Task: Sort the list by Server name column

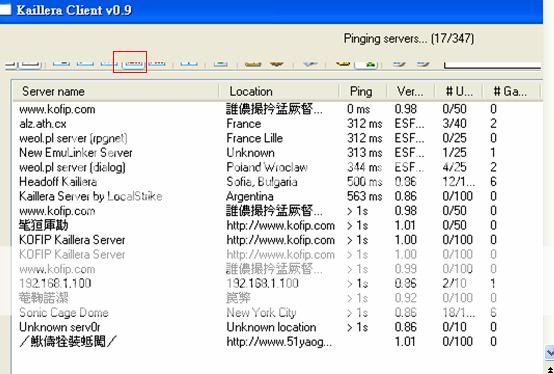Action: [x=116, y=91]
